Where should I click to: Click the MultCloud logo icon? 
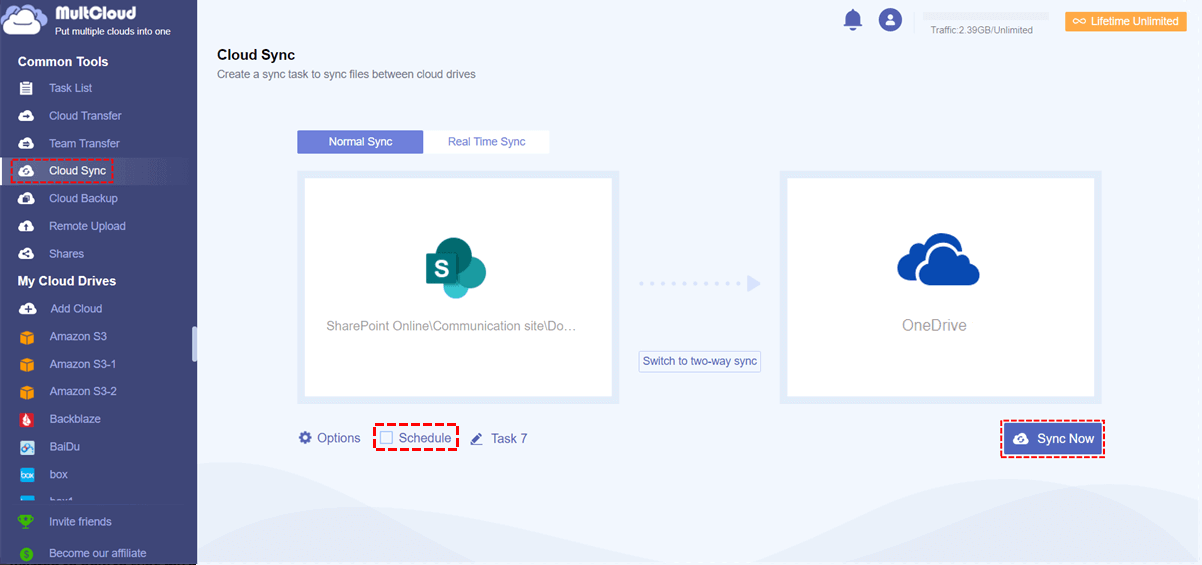(x=26, y=20)
